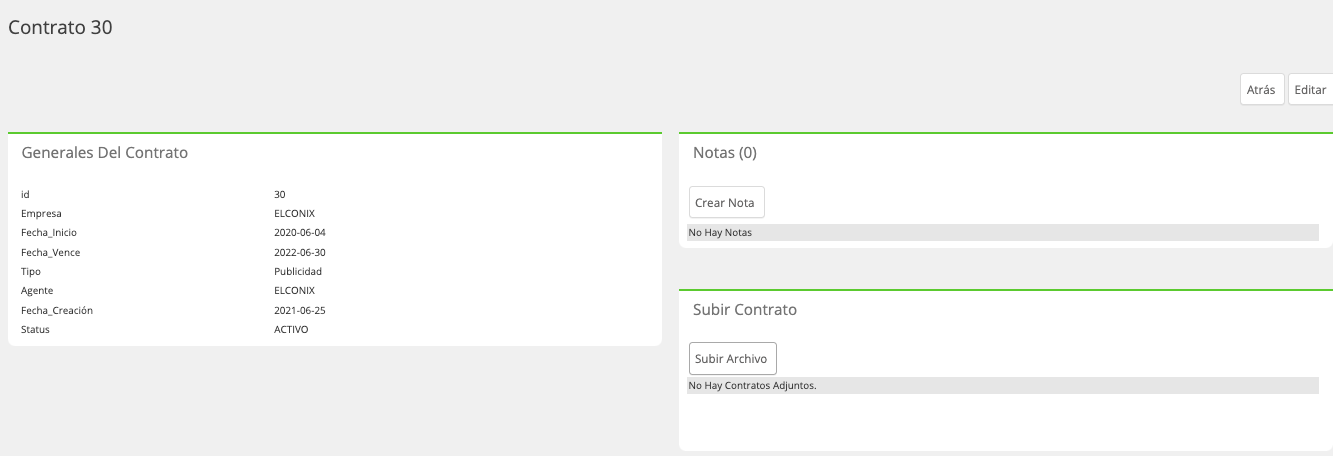
Task: Click the Crear Nota button
Action: (727, 202)
